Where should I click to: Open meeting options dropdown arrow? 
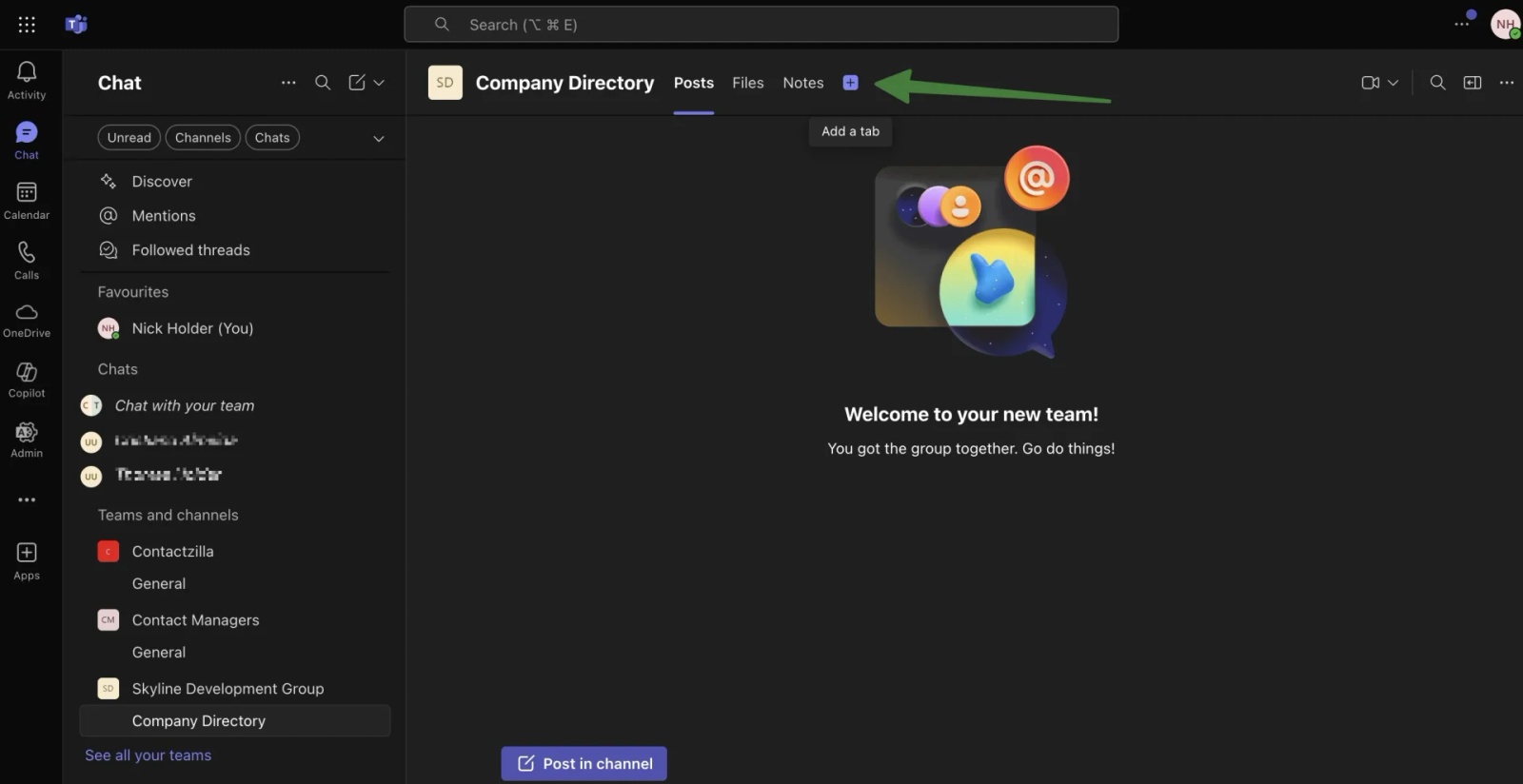(x=1393, y=83)
